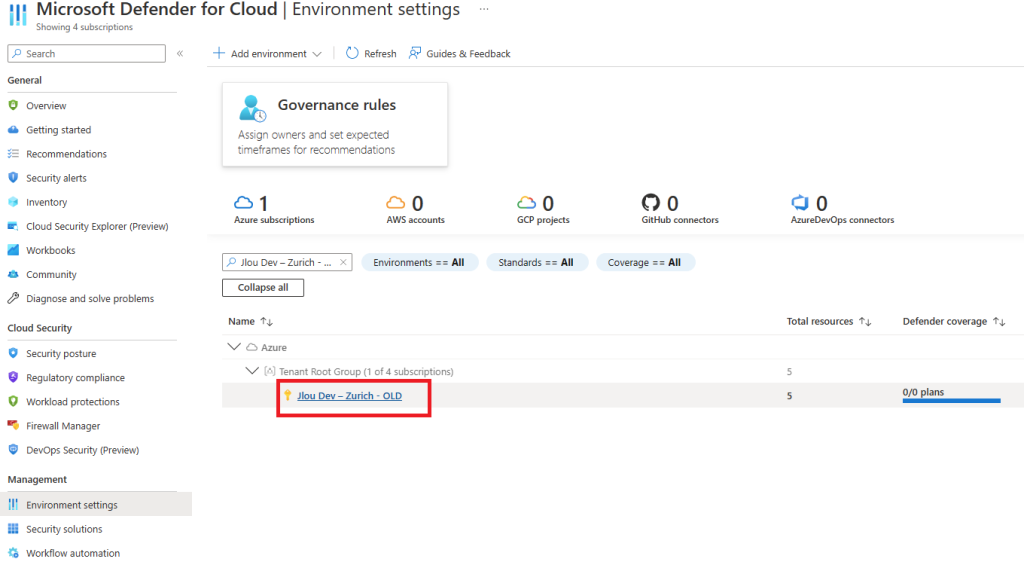Open the Add environment dropdown
Image resolution: width=1024 pixels, height=568 pixels.
(268, 54)
